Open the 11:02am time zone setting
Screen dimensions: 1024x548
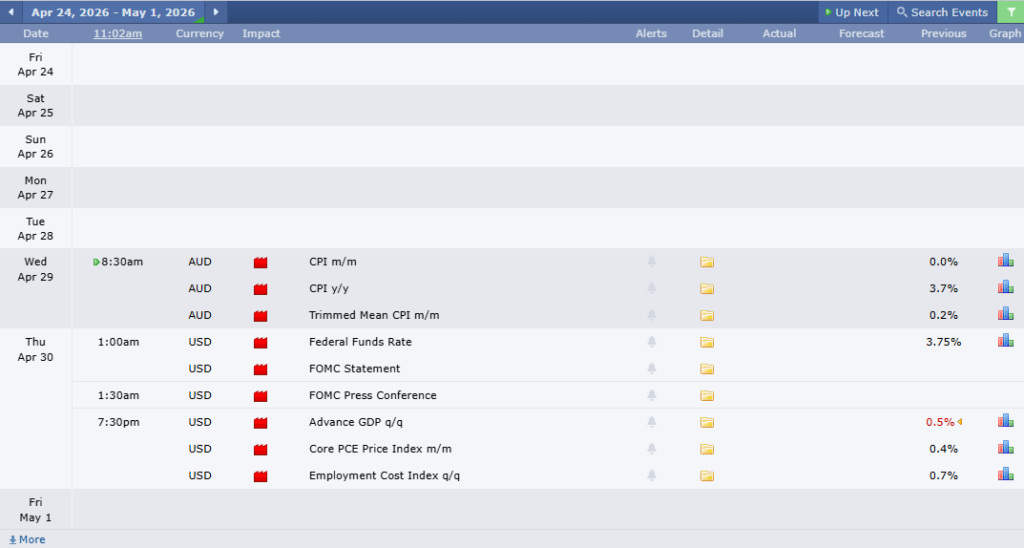(x=118, y=33)
